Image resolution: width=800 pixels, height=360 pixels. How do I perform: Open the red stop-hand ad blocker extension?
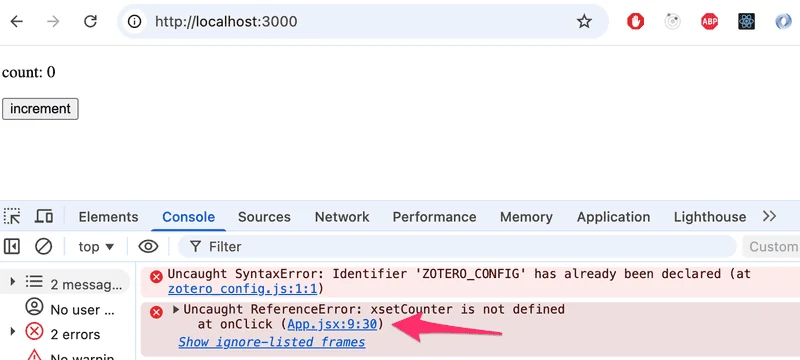pyautogui.click(x=635, y=21)
